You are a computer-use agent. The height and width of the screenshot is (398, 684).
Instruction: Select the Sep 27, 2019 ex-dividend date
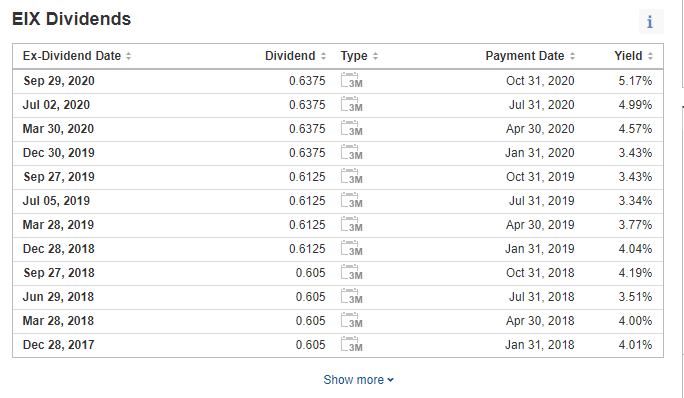(59, 177)
